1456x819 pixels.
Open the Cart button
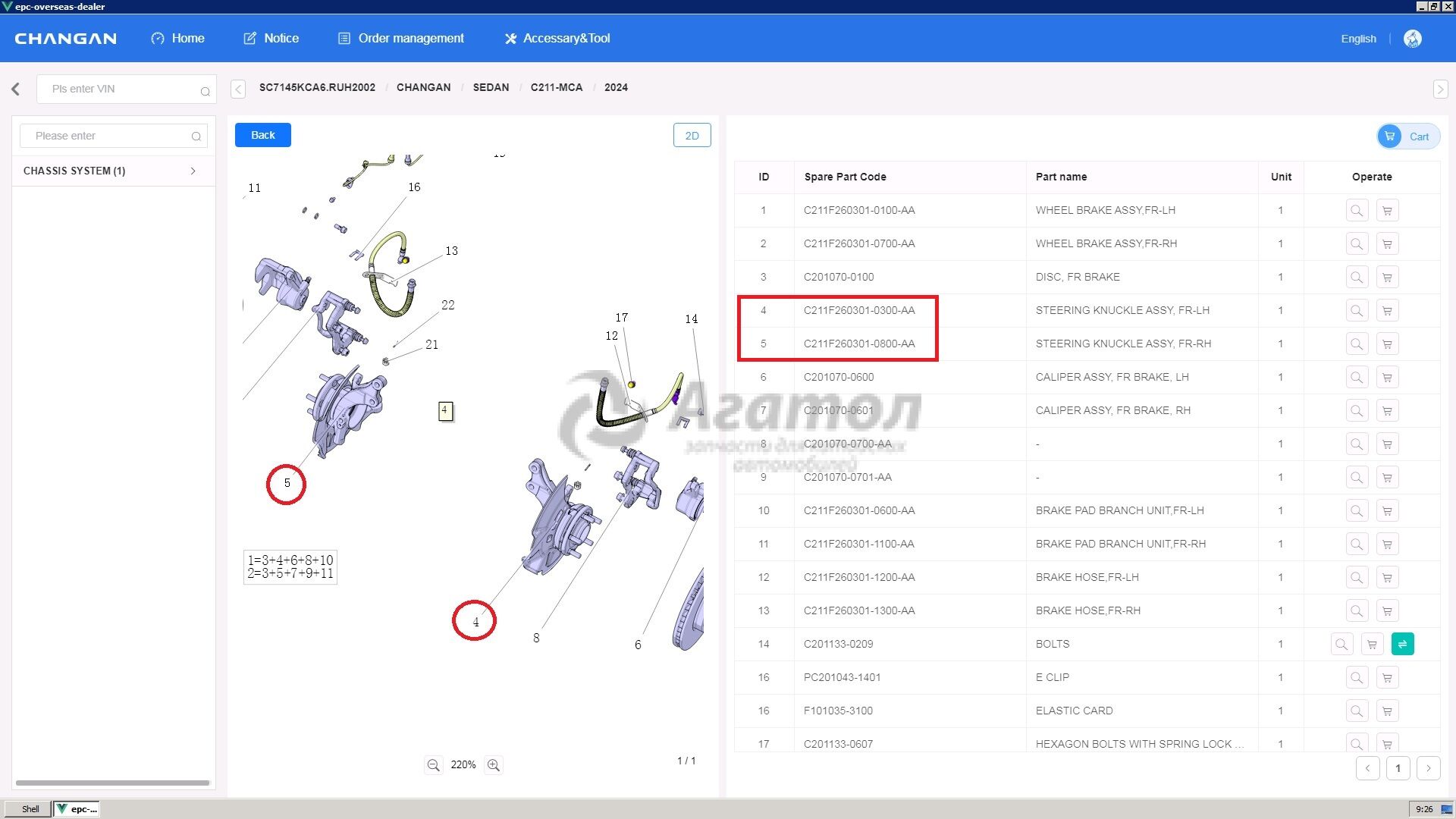1408,136
